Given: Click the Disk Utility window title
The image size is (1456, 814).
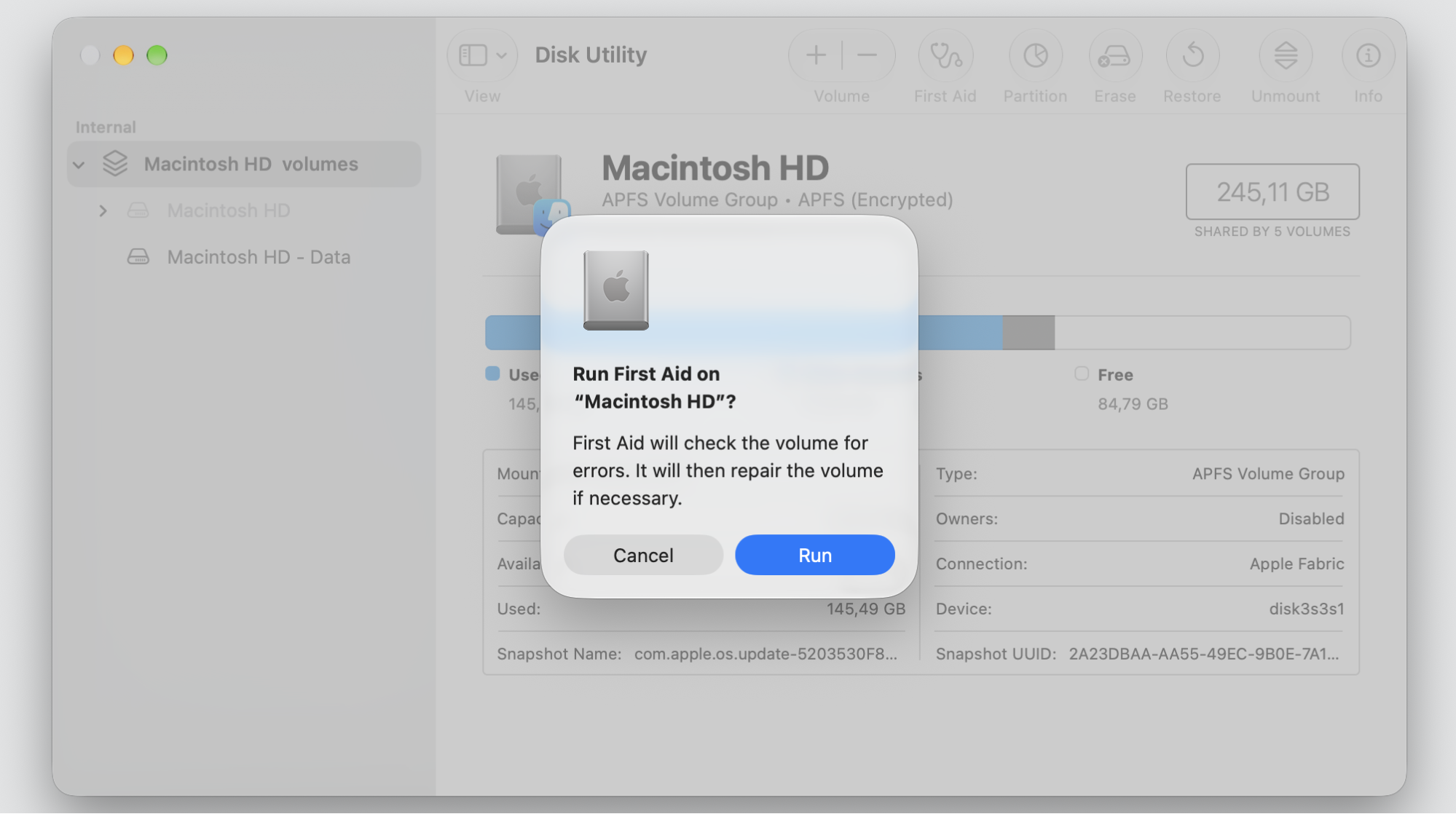Looking at the screenshot, I should click(591, 55).
